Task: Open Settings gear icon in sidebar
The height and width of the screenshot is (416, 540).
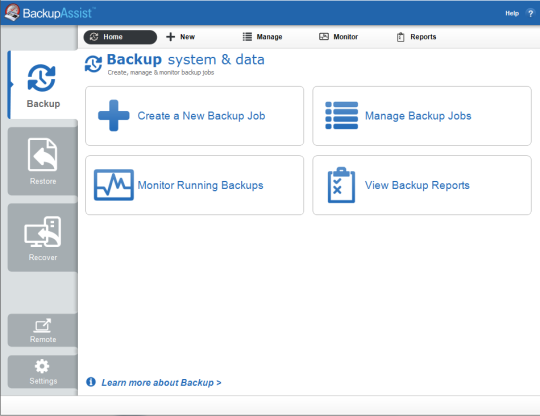Action: [x=42, y=366]
